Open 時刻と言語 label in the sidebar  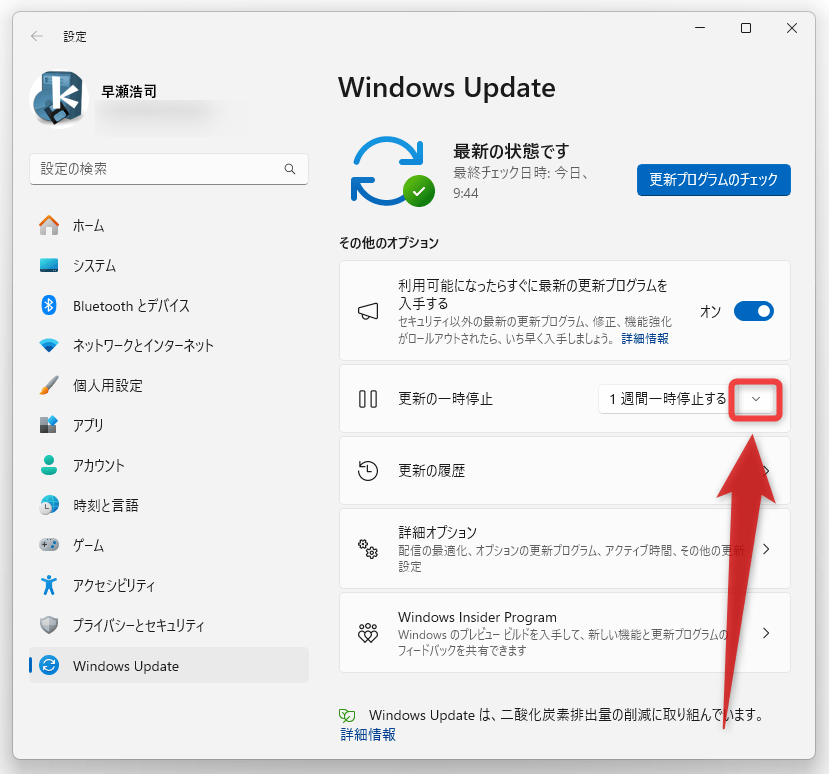[x=106, y=505]
